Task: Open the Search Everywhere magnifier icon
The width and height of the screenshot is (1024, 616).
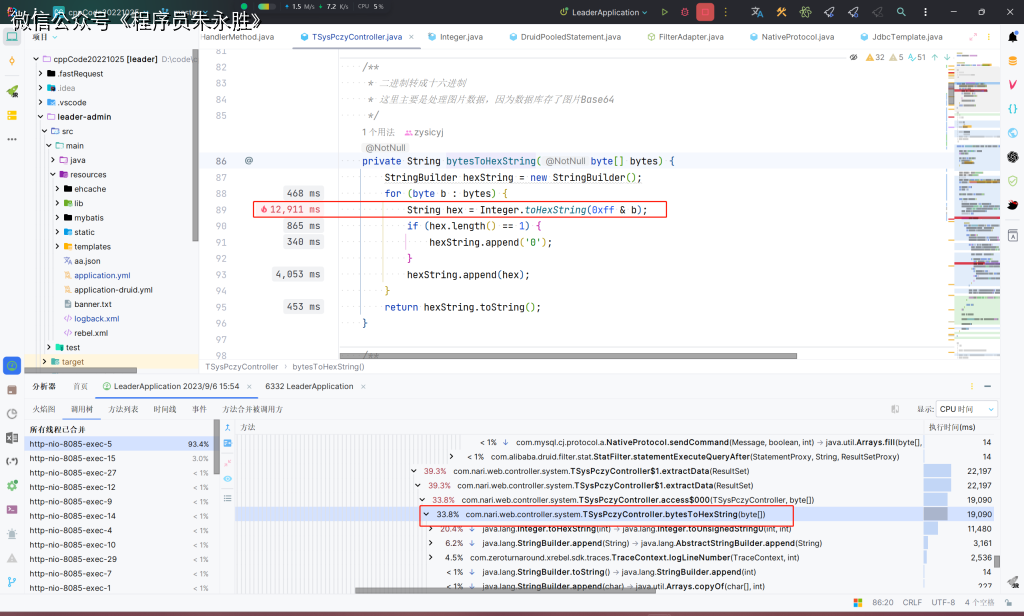Action: pyautogui.click(x=901, y=12)
